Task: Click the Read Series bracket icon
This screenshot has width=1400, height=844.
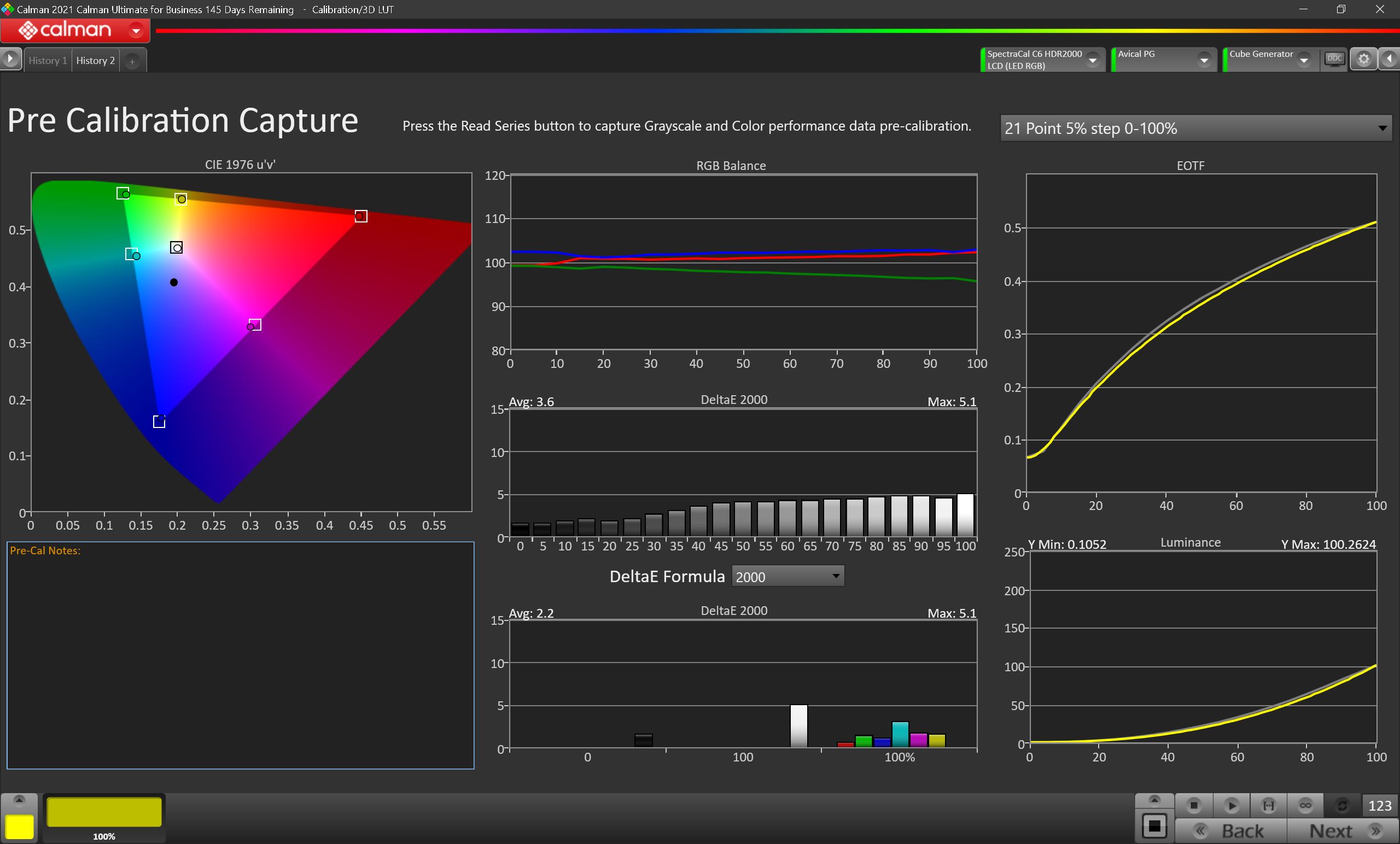Action: [x=1268, y=805]
